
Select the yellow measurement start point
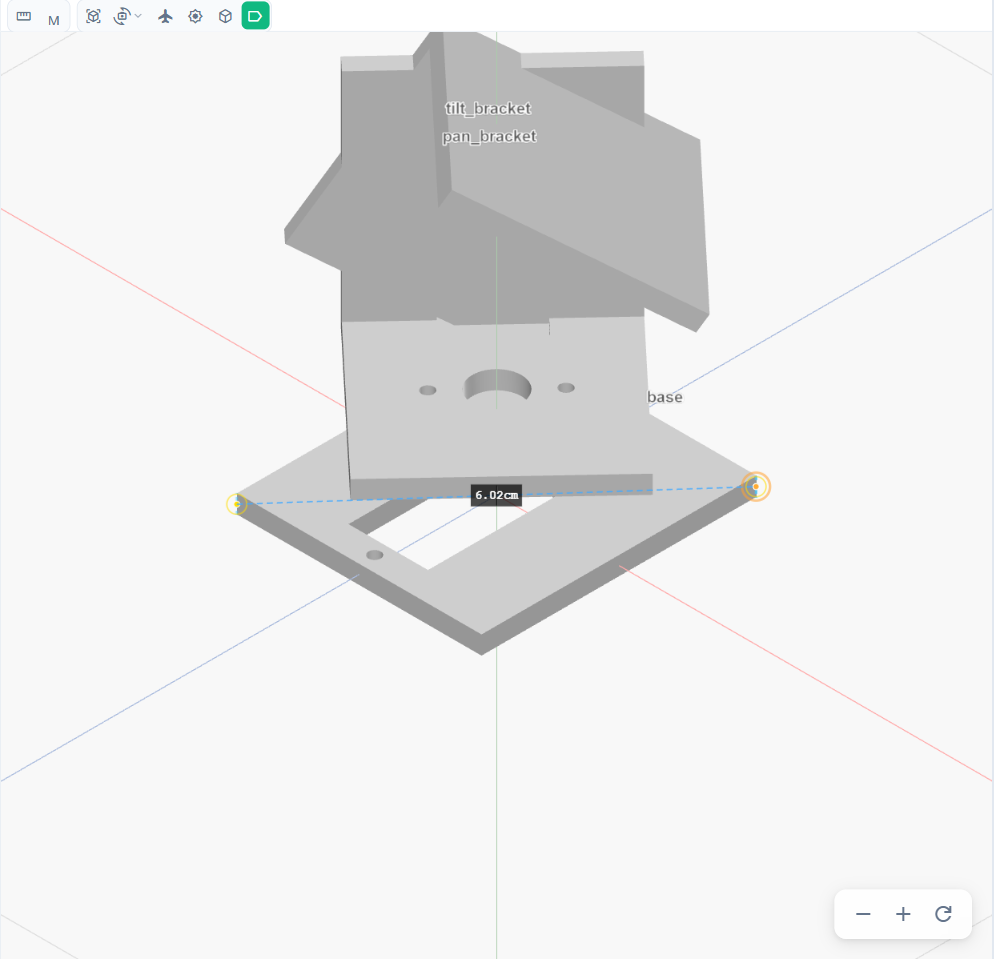(236, 505)
